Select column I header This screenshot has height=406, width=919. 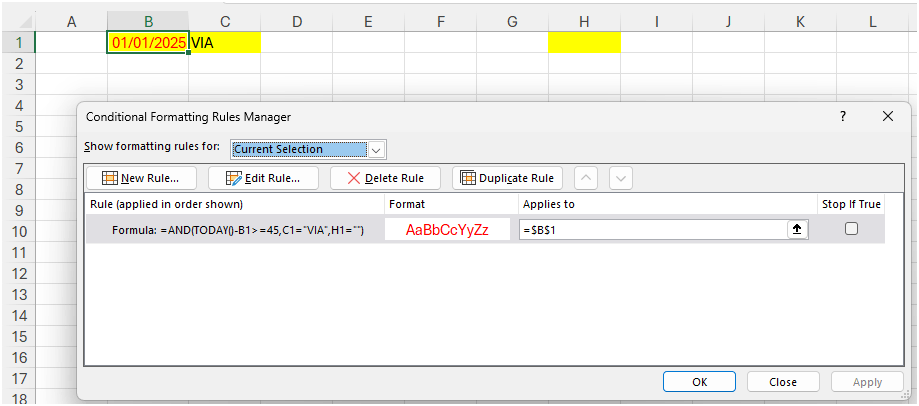(656, 22)
